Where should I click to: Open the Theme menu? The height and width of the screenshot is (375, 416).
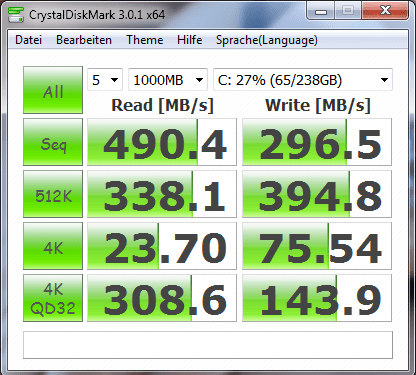(145, 40)
